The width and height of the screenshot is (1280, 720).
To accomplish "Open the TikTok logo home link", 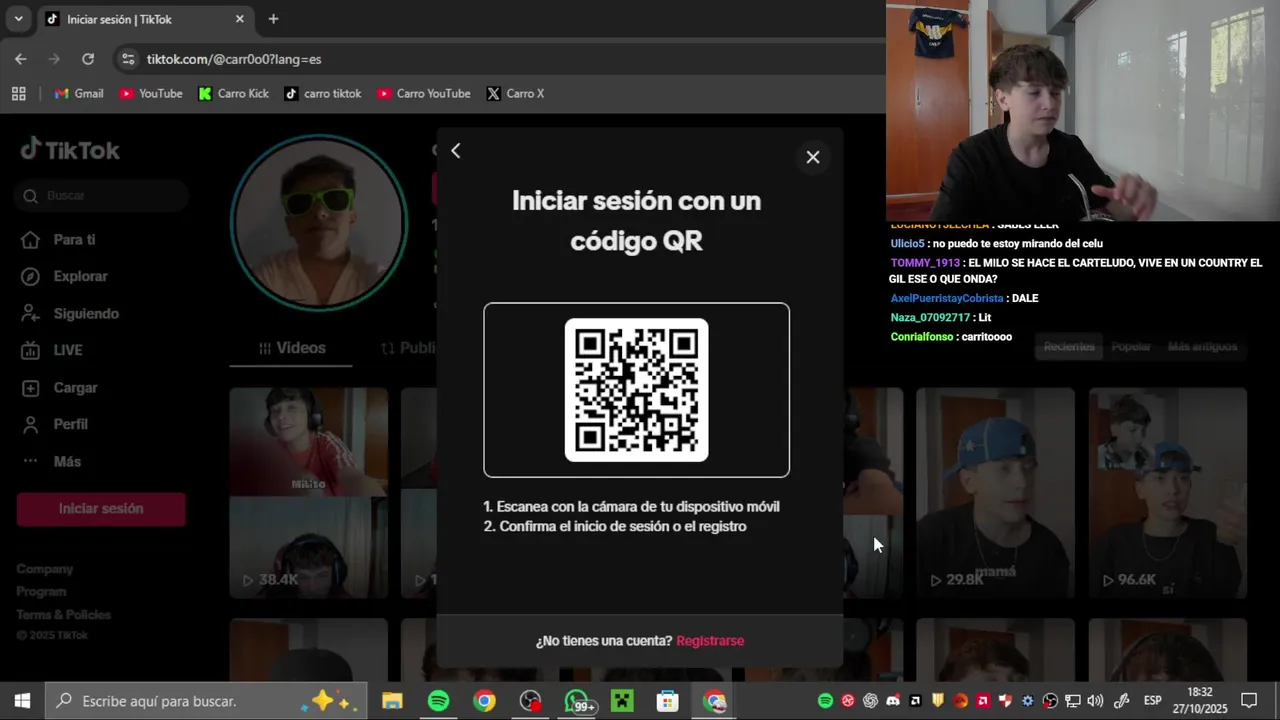I will (x=70, y=150).
